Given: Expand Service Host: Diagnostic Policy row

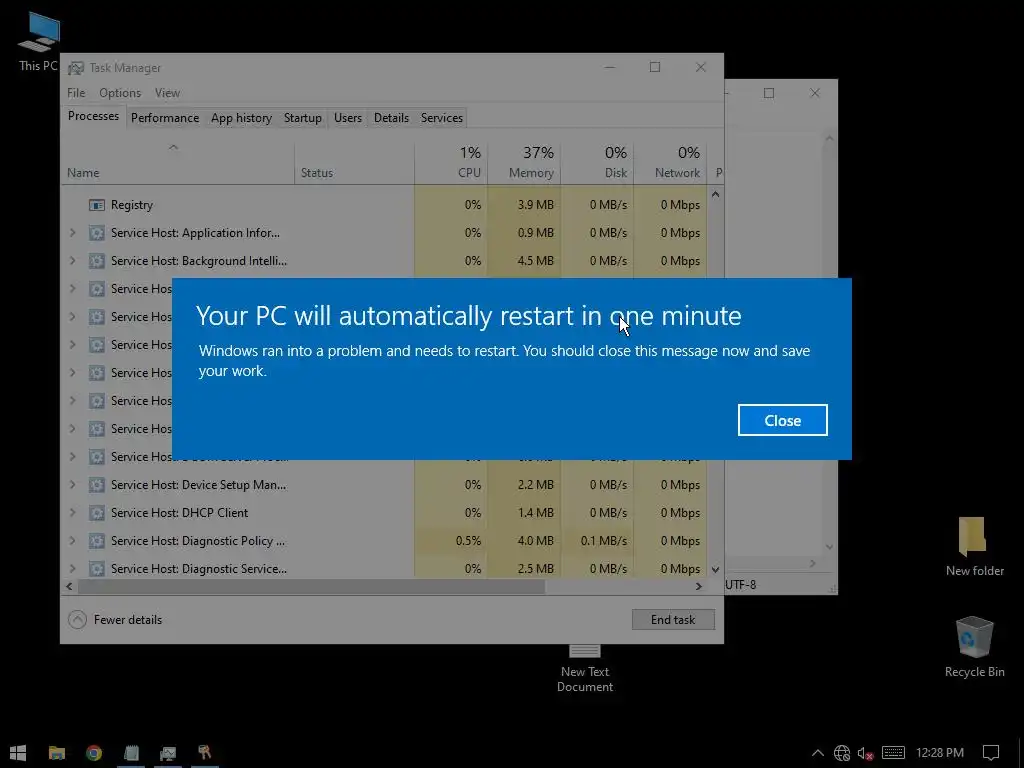Looking at the screenshot, I should click(72, 541).
